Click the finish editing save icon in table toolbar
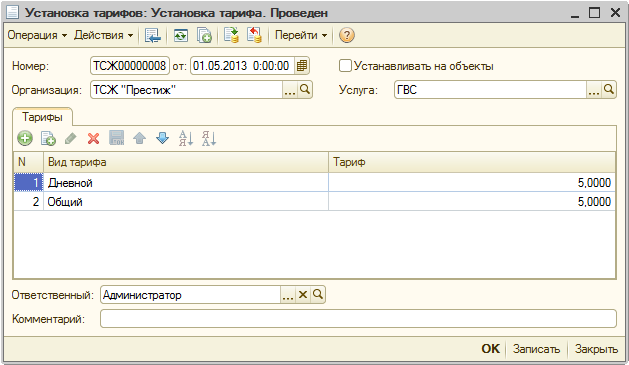629x365 pixels. (x=117, y=138)
